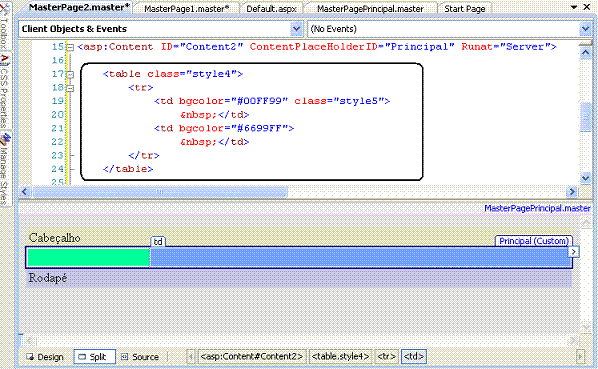
Task: Click the tag navigator left arrow
Action: (191, 357)
